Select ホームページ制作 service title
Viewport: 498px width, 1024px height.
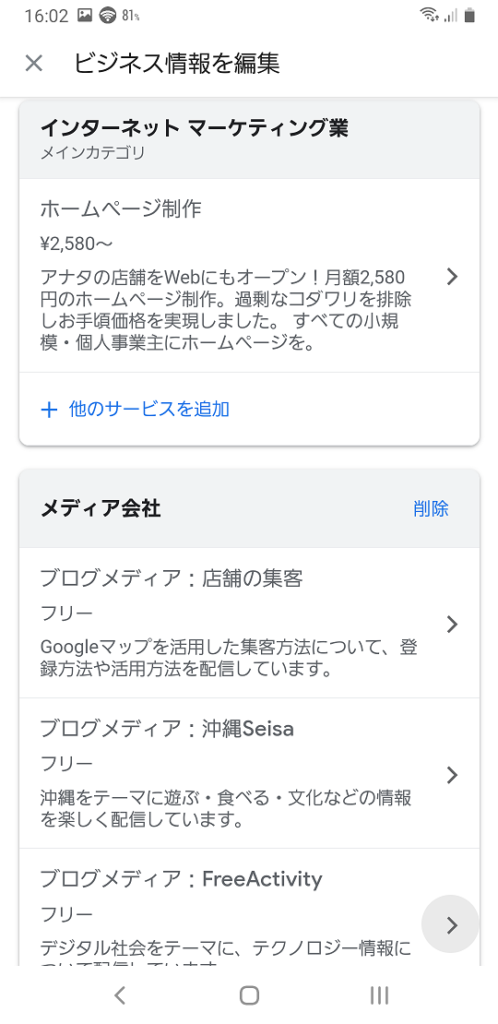[121, 208]
